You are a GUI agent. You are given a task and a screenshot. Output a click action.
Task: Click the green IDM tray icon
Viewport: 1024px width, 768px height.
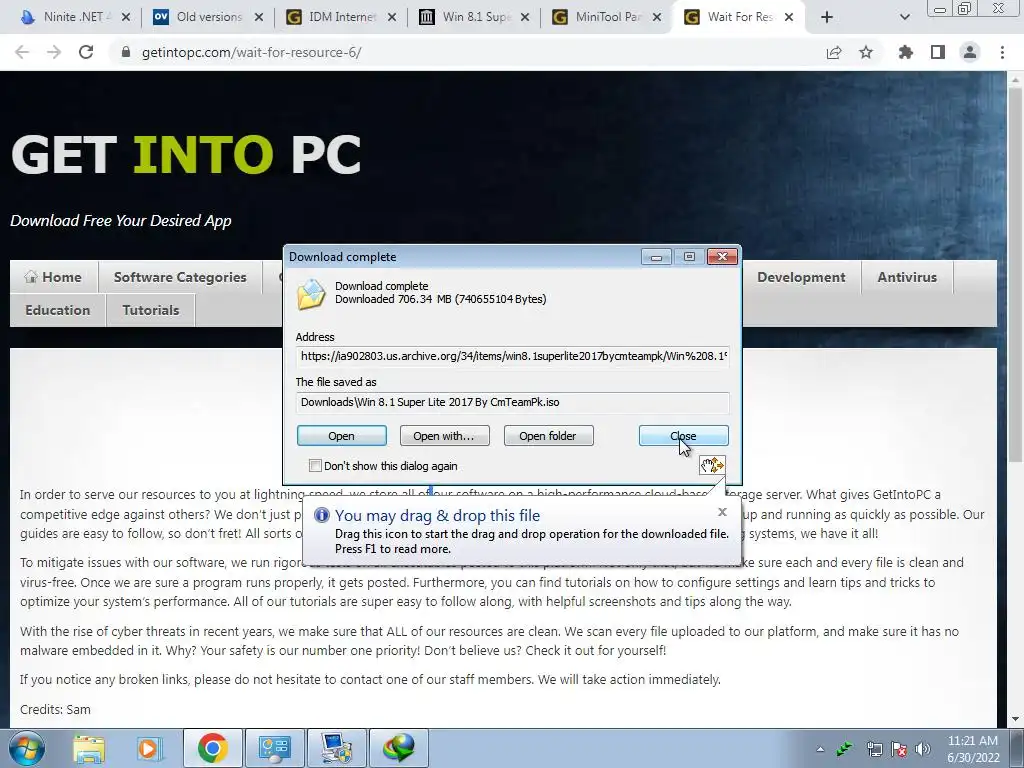845,748
